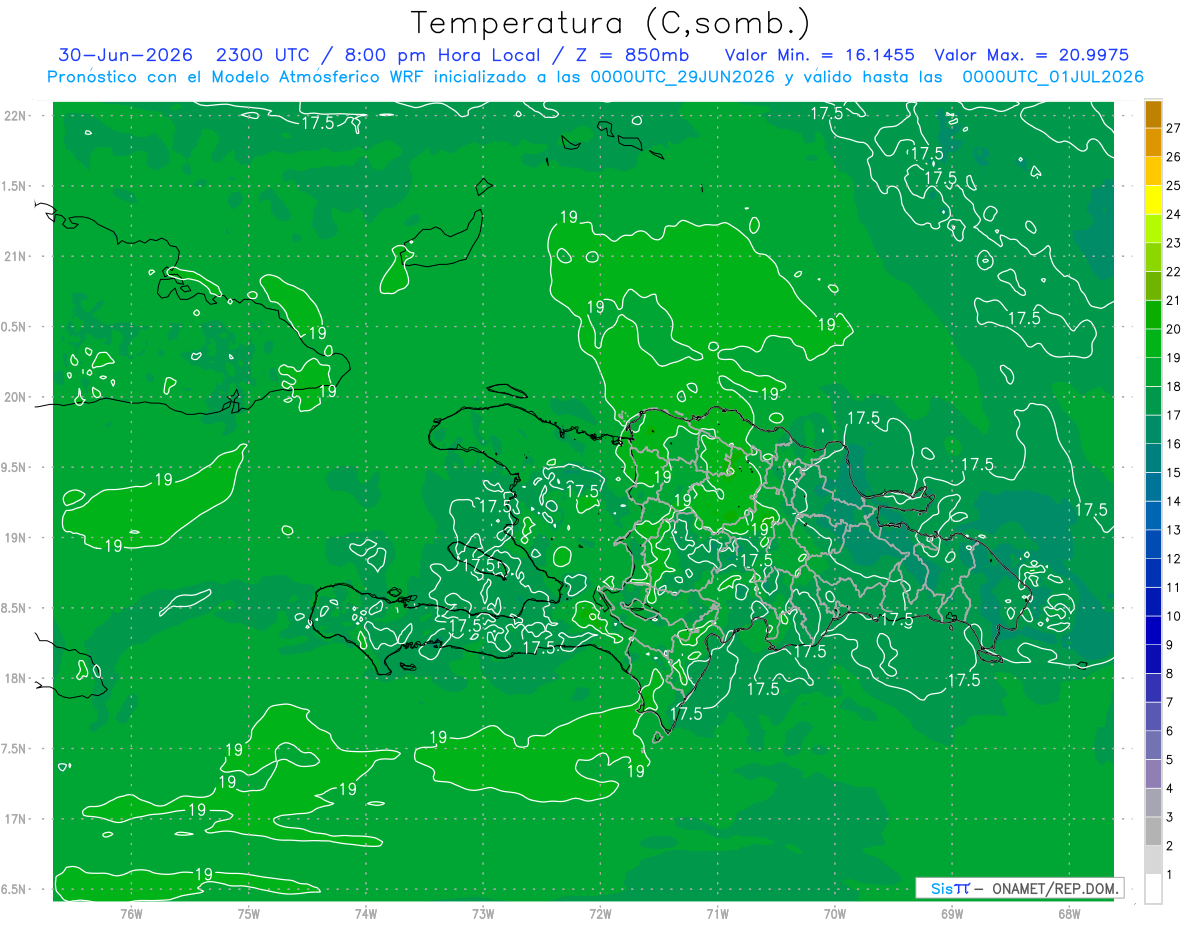The width and height of the screenshot is (1200, 927).
Task: Click the legend value '21'
Action: pyautogui.click(x=1174, y=299)
